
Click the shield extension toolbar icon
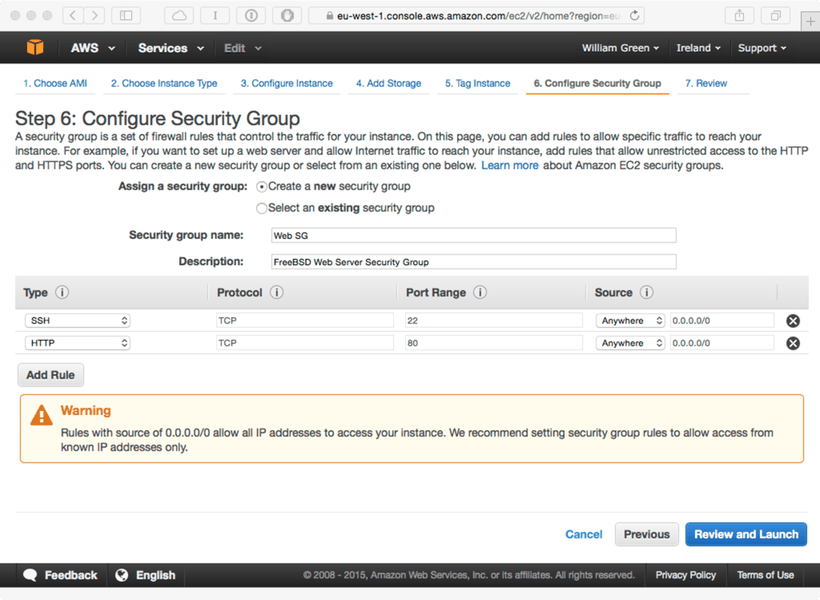point(287,15)
